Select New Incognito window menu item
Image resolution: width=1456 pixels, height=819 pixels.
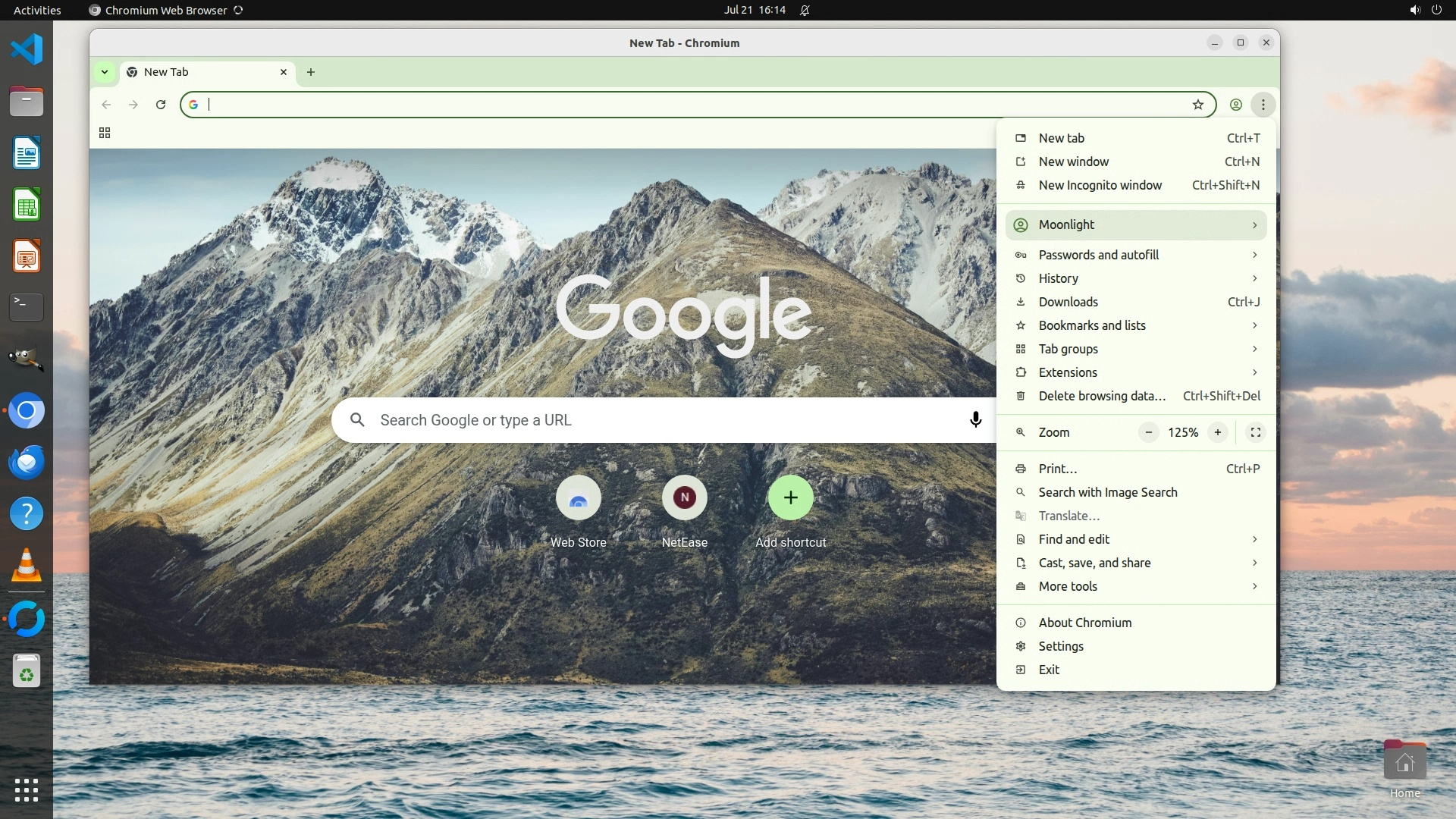[x=1100, y=185]
